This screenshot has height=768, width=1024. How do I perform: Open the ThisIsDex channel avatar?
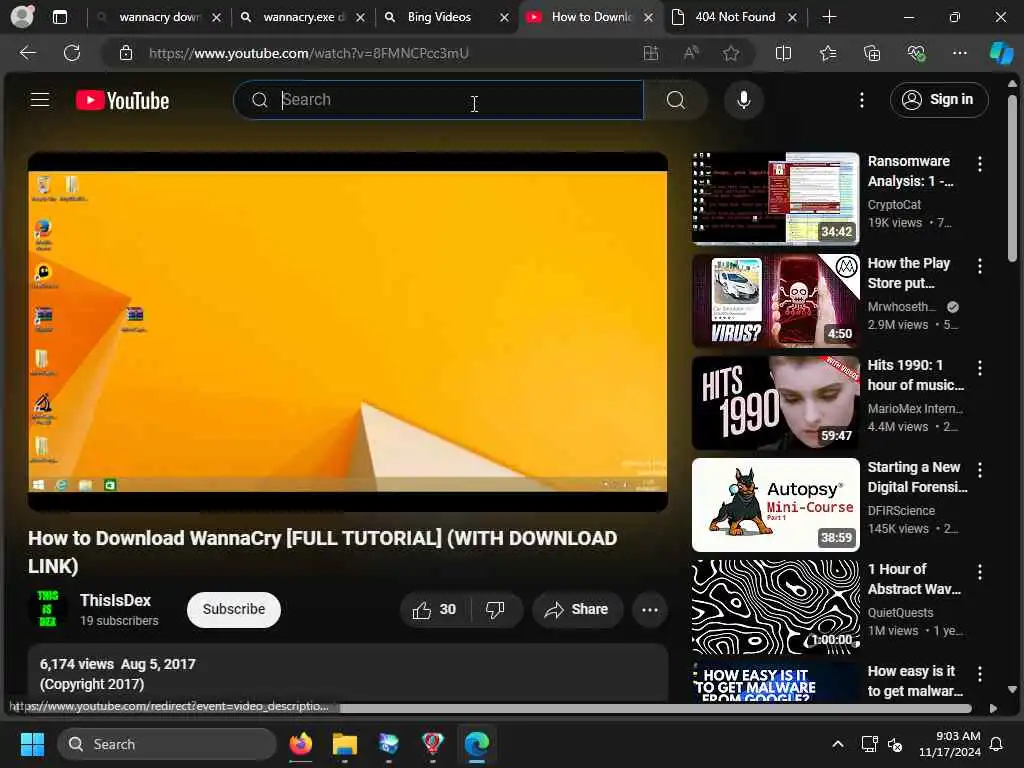point(47,609)
